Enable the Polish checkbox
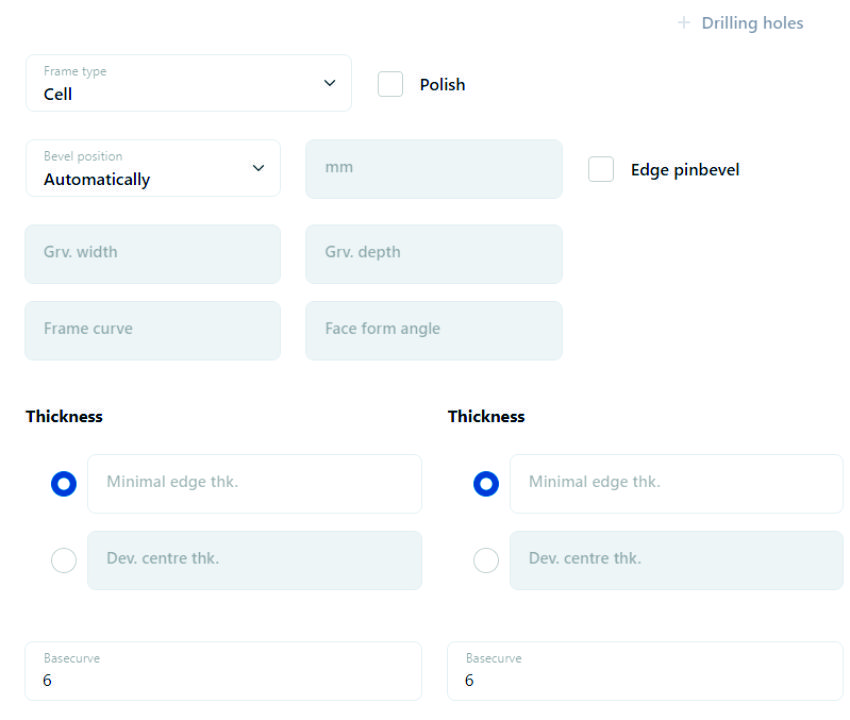This screenshot has width=850, height=720. click(x=390, y=84)
